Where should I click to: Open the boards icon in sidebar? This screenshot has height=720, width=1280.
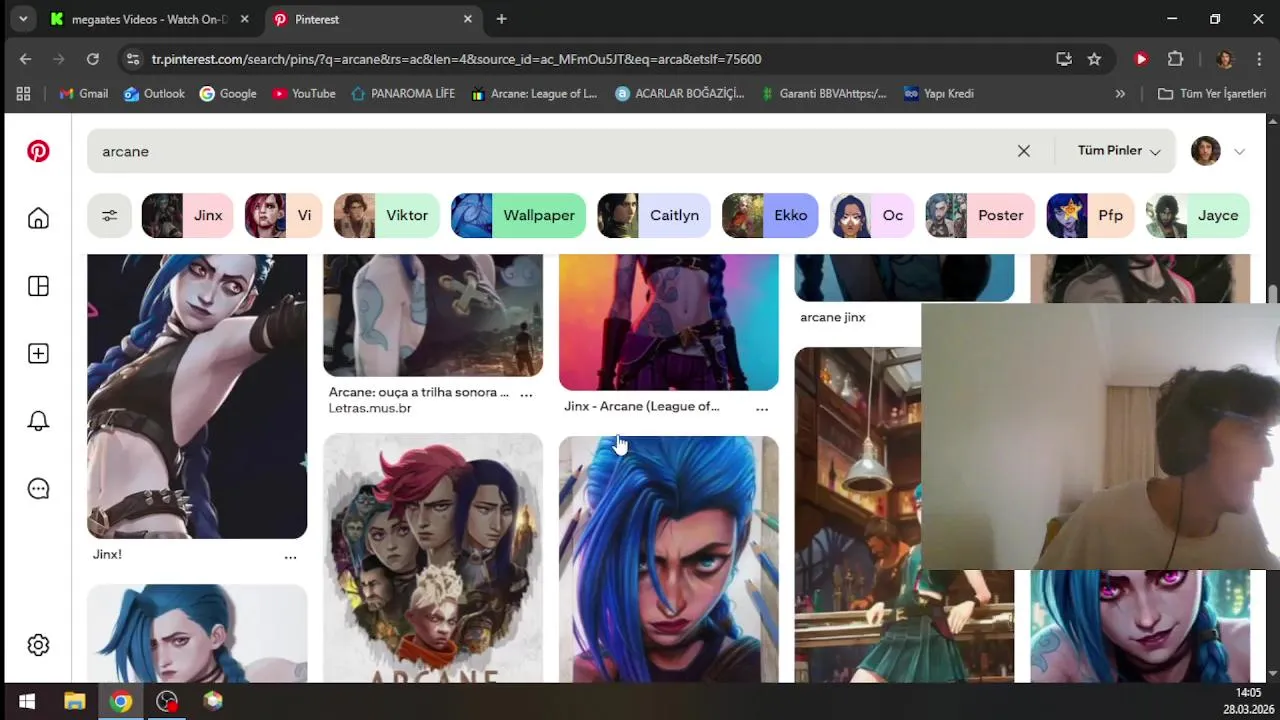pyautogui.click(x=38, y=286)
